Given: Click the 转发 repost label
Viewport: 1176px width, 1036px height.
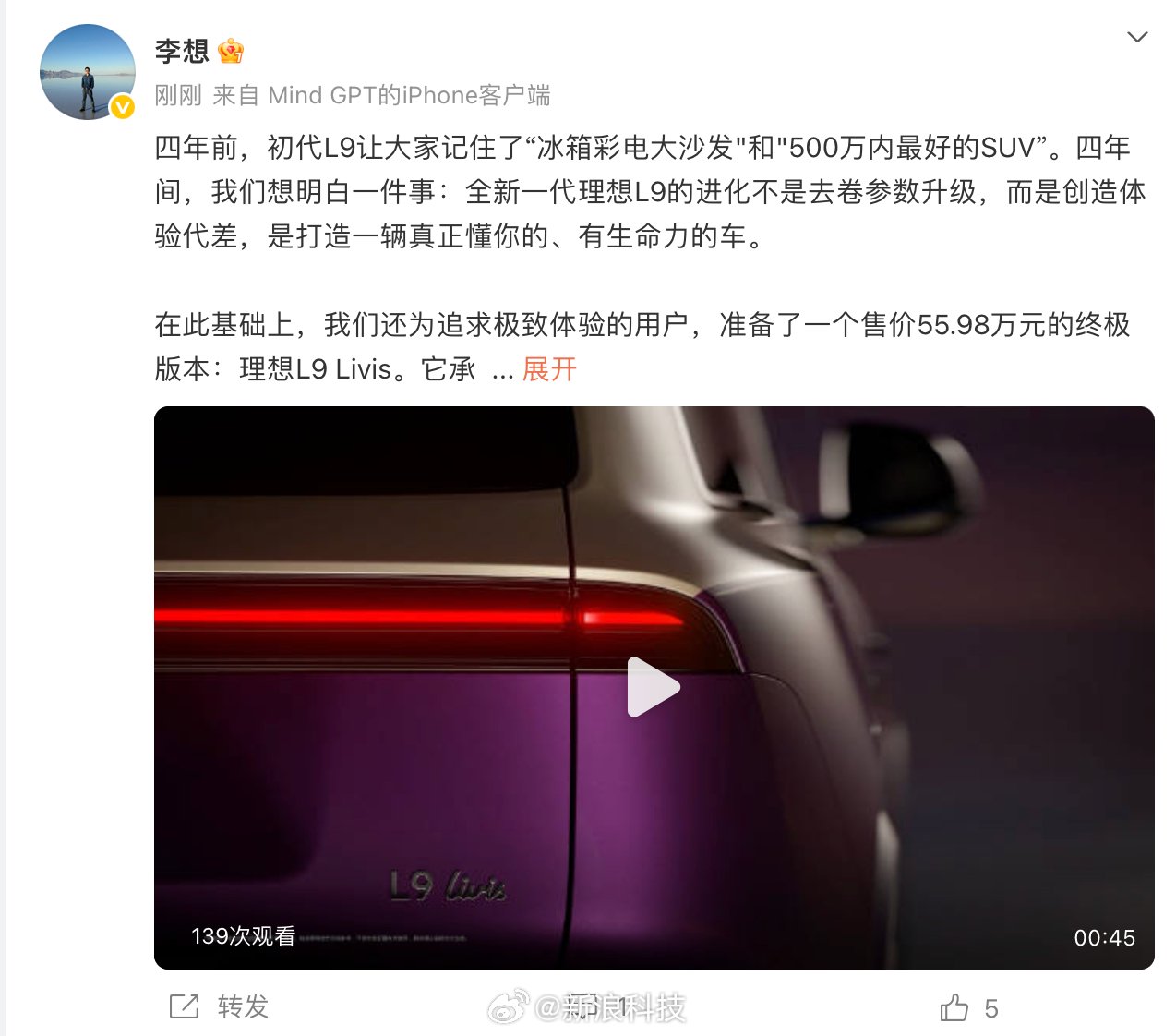Looking at the screenshot, I should [243, 1006].
